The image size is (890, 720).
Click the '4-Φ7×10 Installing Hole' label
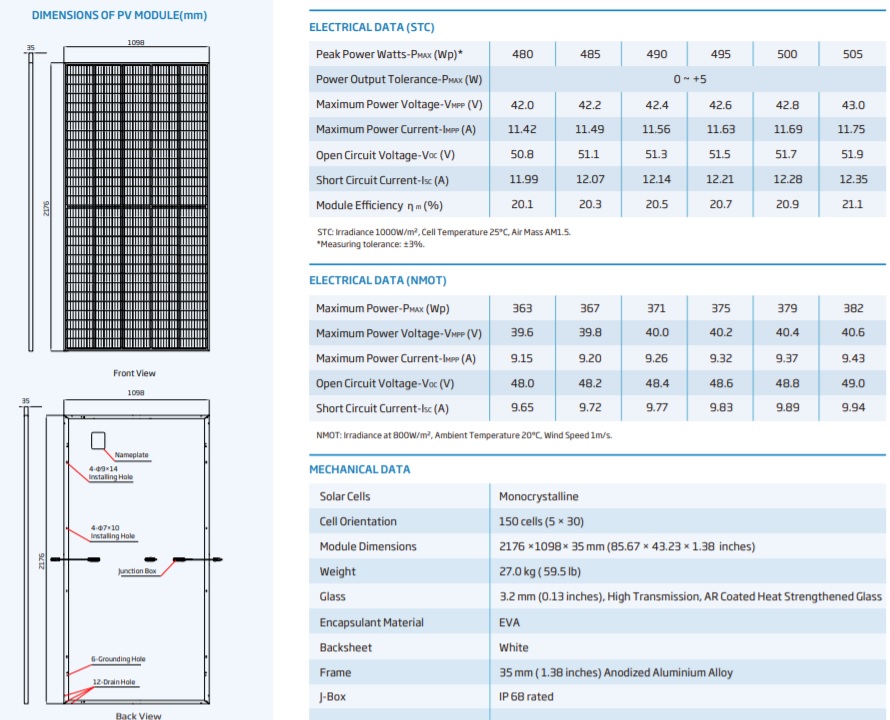coord(113,532)
